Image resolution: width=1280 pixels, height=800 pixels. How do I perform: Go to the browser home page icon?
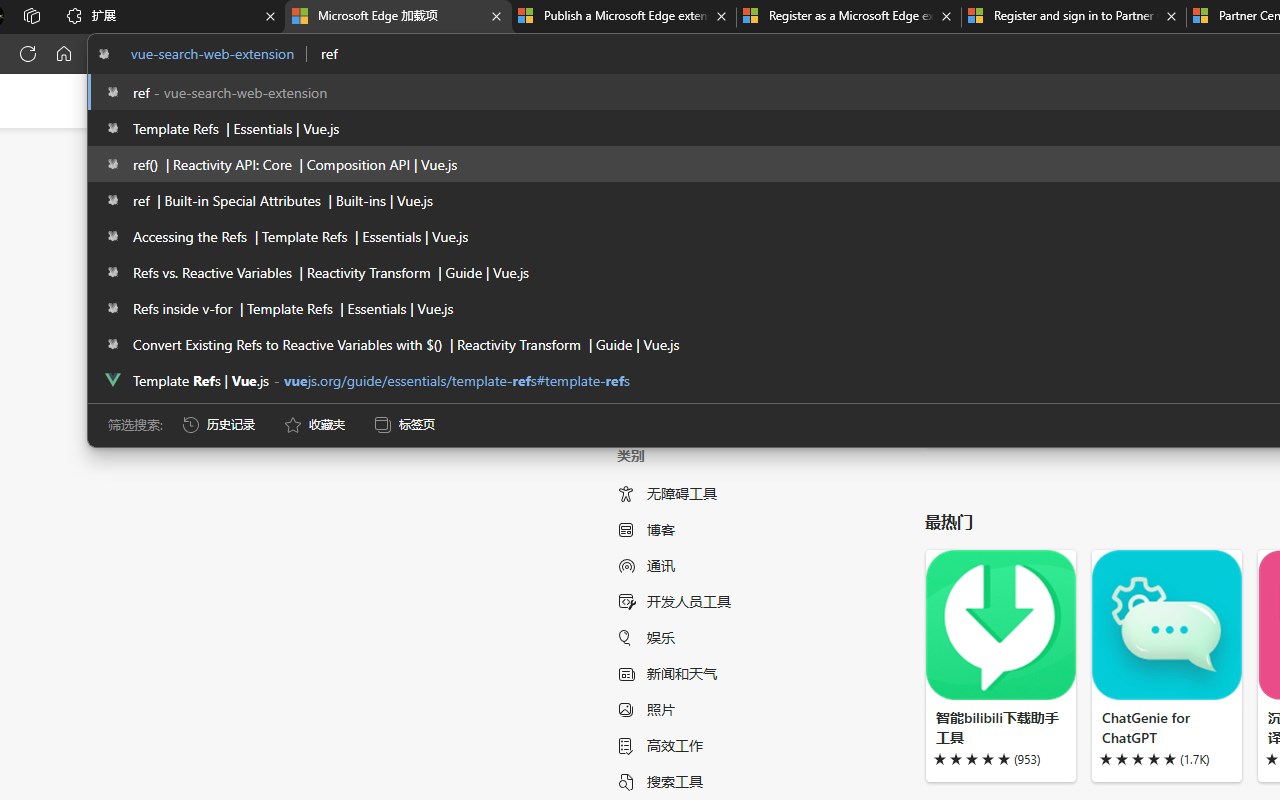64,54
